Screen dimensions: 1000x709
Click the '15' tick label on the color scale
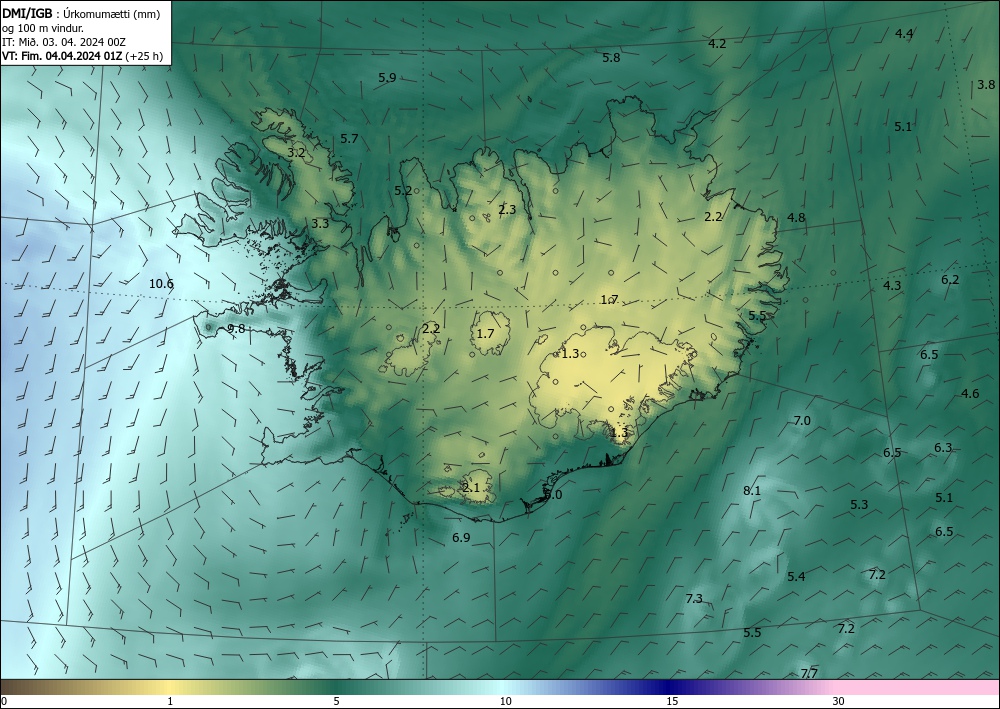672,702
